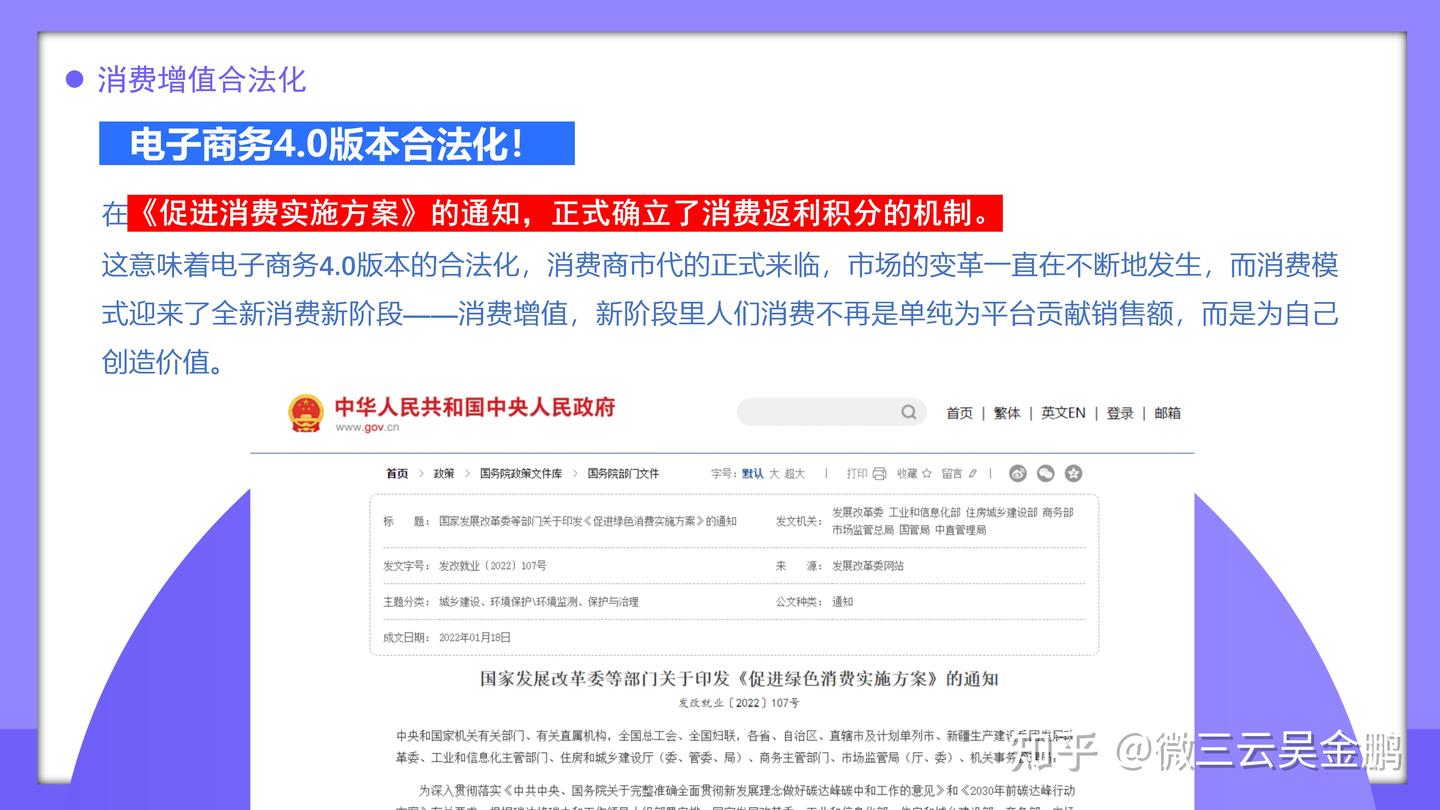Click the 登录 login link
Image resolution: width=1440 pixels, height=810 pixels.
coord(1118,412)
